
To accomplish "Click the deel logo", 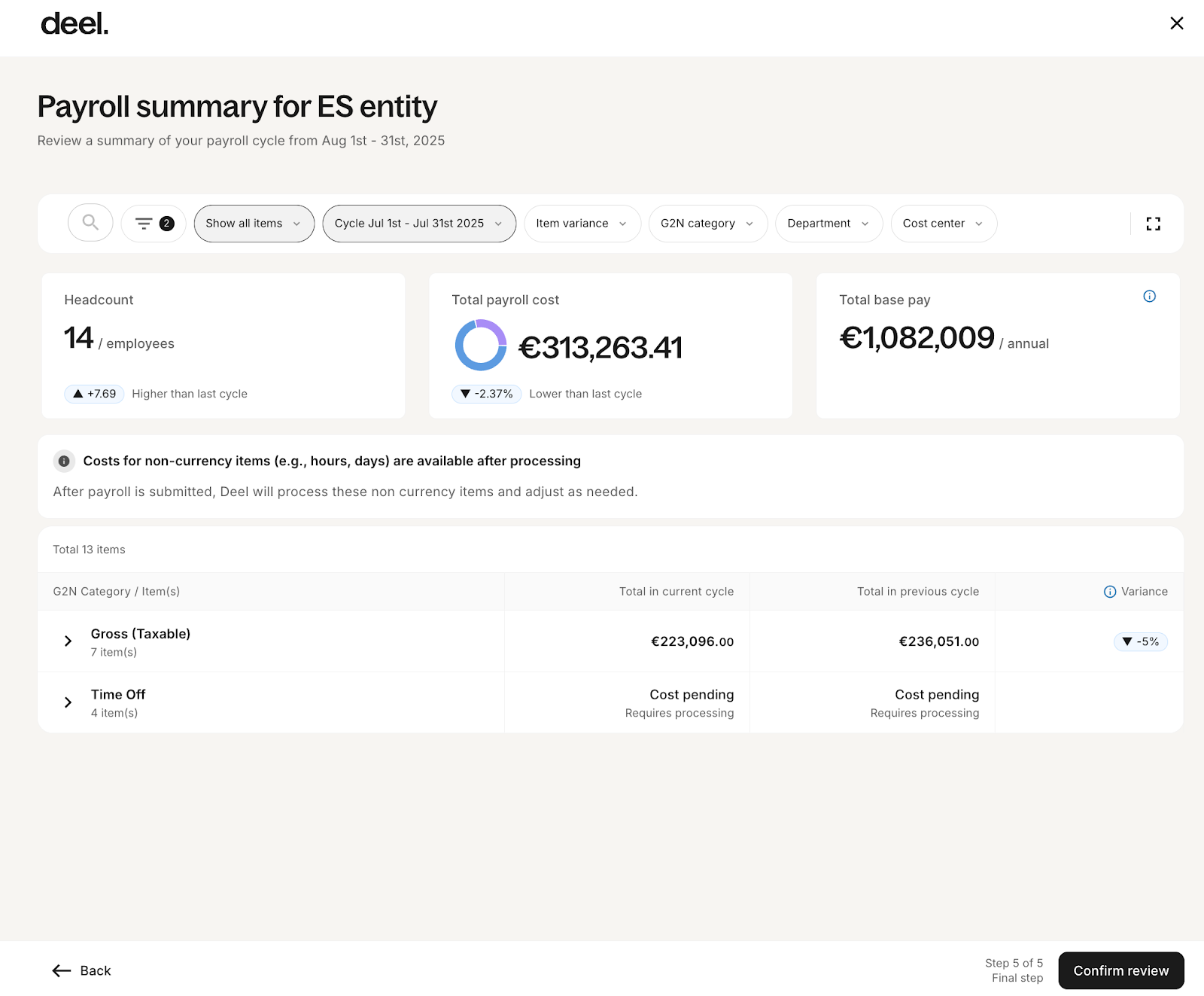I will [74, 24].
